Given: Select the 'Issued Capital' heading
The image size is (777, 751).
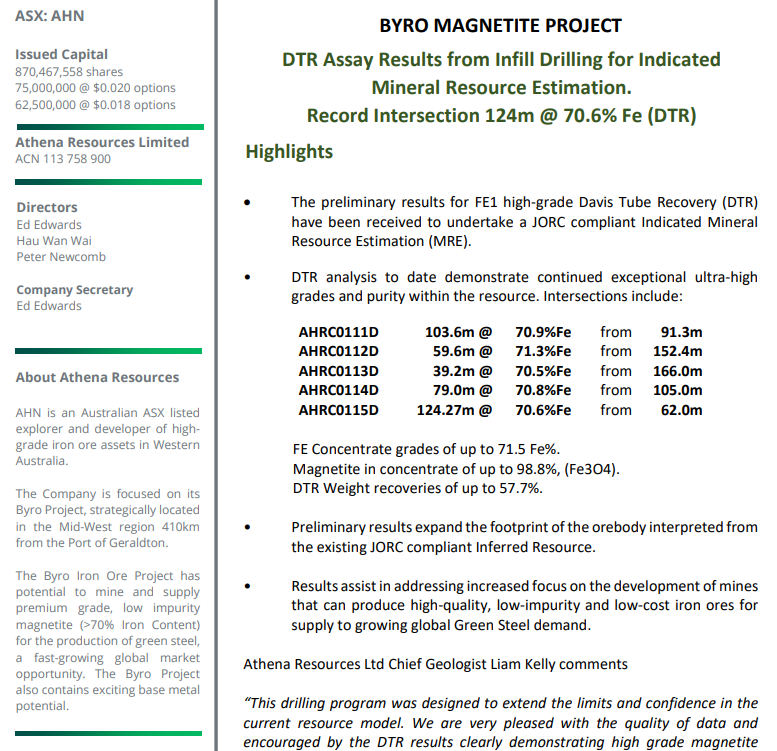Looking at the screenshot, I should (61, 54).
